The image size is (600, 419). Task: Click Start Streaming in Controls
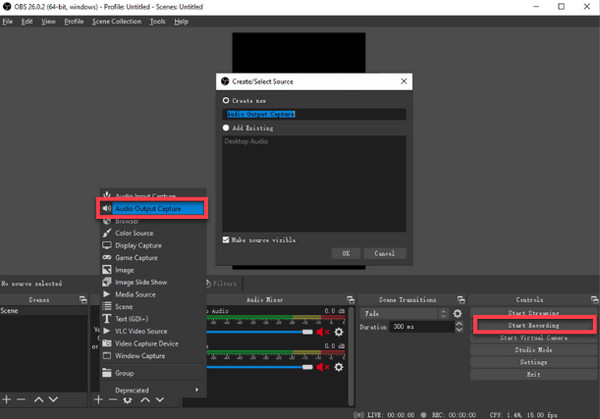(533, 313)
